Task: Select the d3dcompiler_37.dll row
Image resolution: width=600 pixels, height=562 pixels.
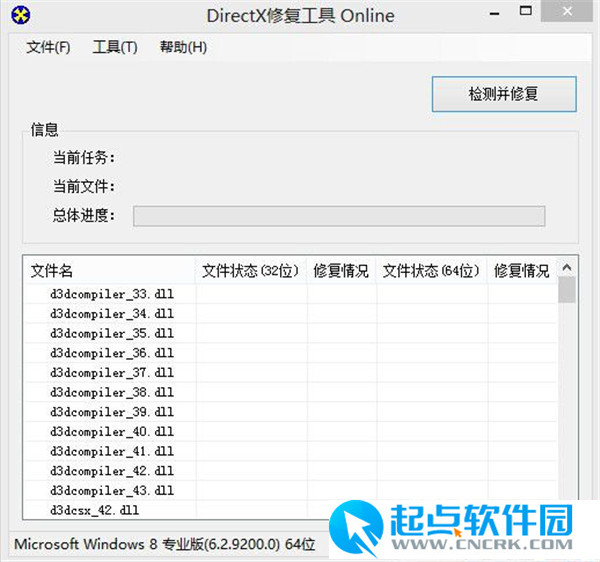Action: coord(291,373)
